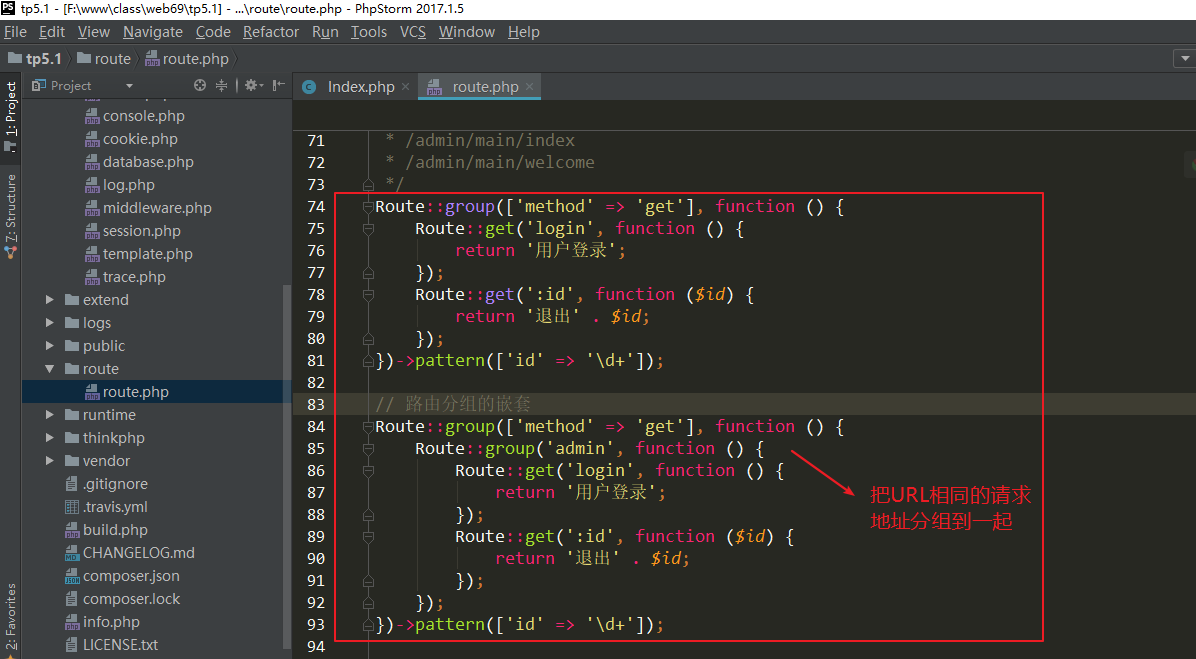The width and height of the screenshot is (1196, 659).
Task: Open the 7: Structure side tool tab
Action: [11, 215]
